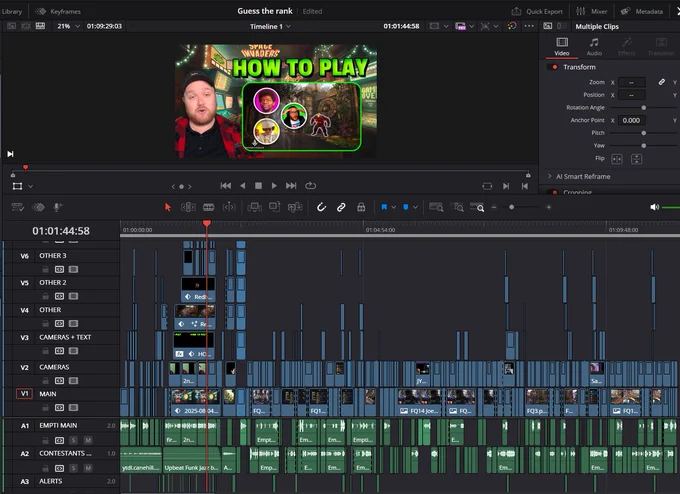Toggle the linked selection chain icon
This screenshot has width=680, height=494.
click(x=341, y=207)
